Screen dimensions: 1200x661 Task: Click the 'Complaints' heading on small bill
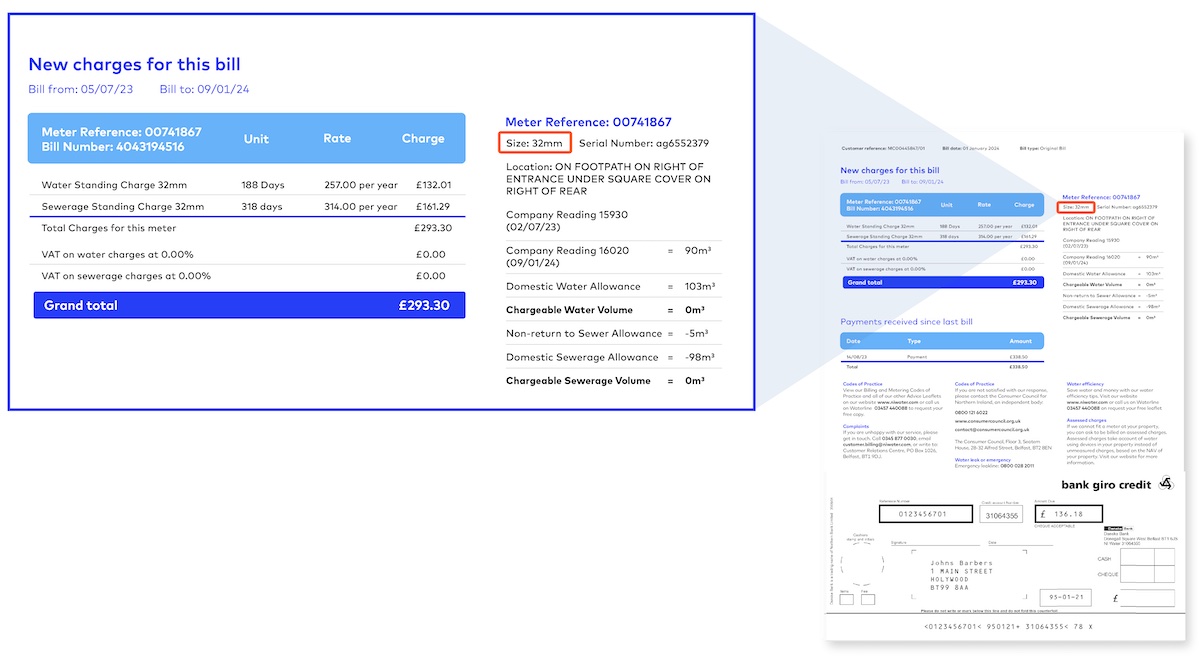click(x=856, y=426)
